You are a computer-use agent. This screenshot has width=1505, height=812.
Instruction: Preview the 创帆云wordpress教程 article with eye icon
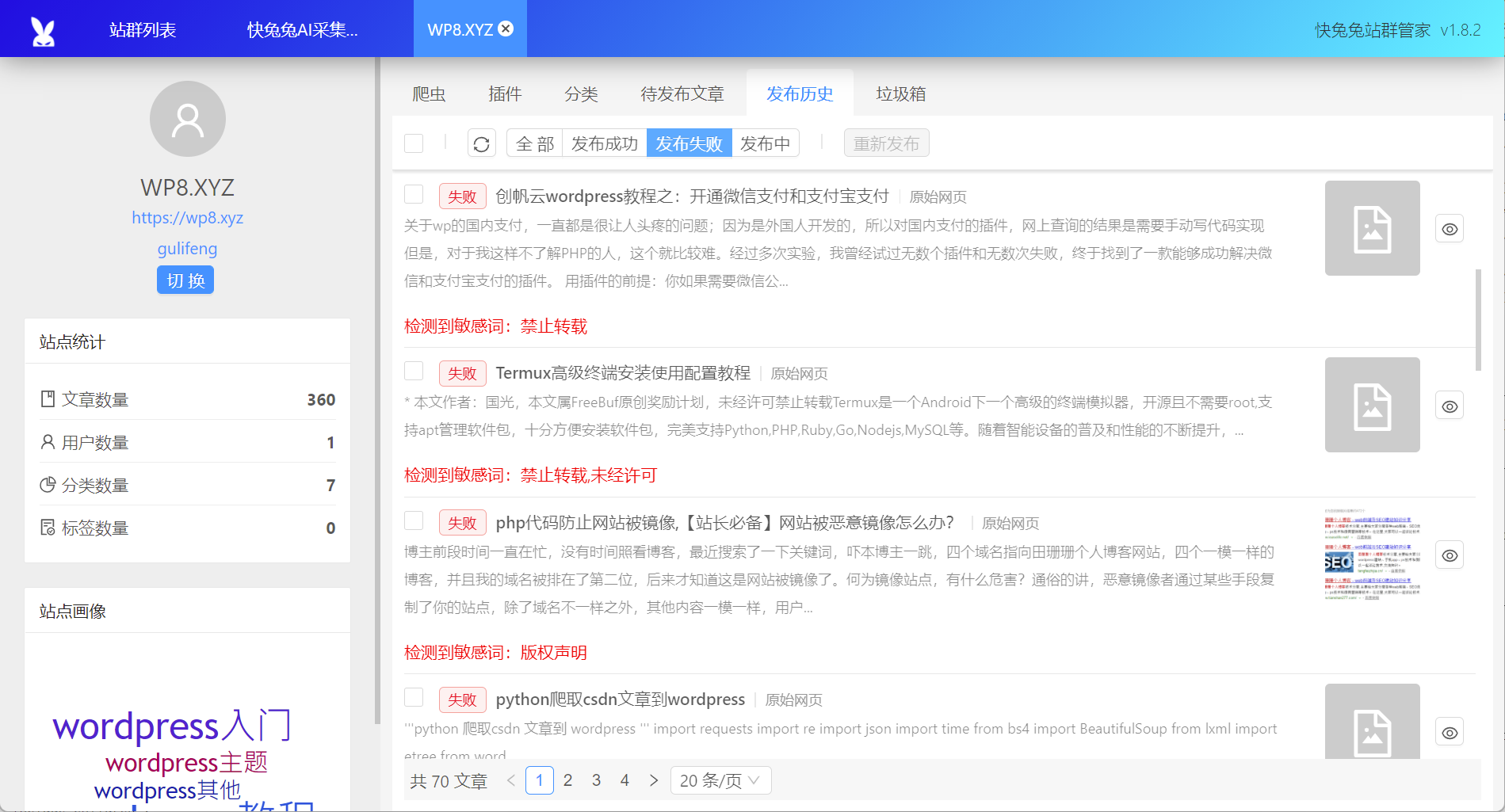coord(1450,229)
